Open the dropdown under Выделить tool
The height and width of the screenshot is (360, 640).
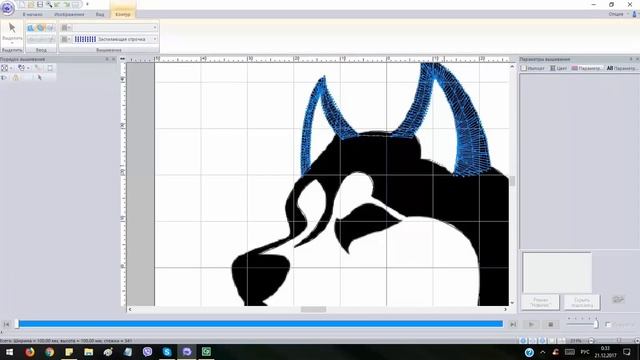pos(12,43)
